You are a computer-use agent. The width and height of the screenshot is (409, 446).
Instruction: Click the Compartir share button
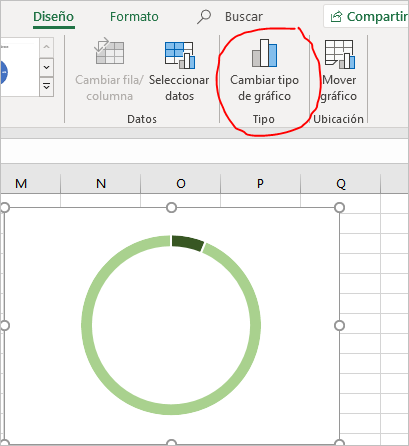click(x=367, y=16)
